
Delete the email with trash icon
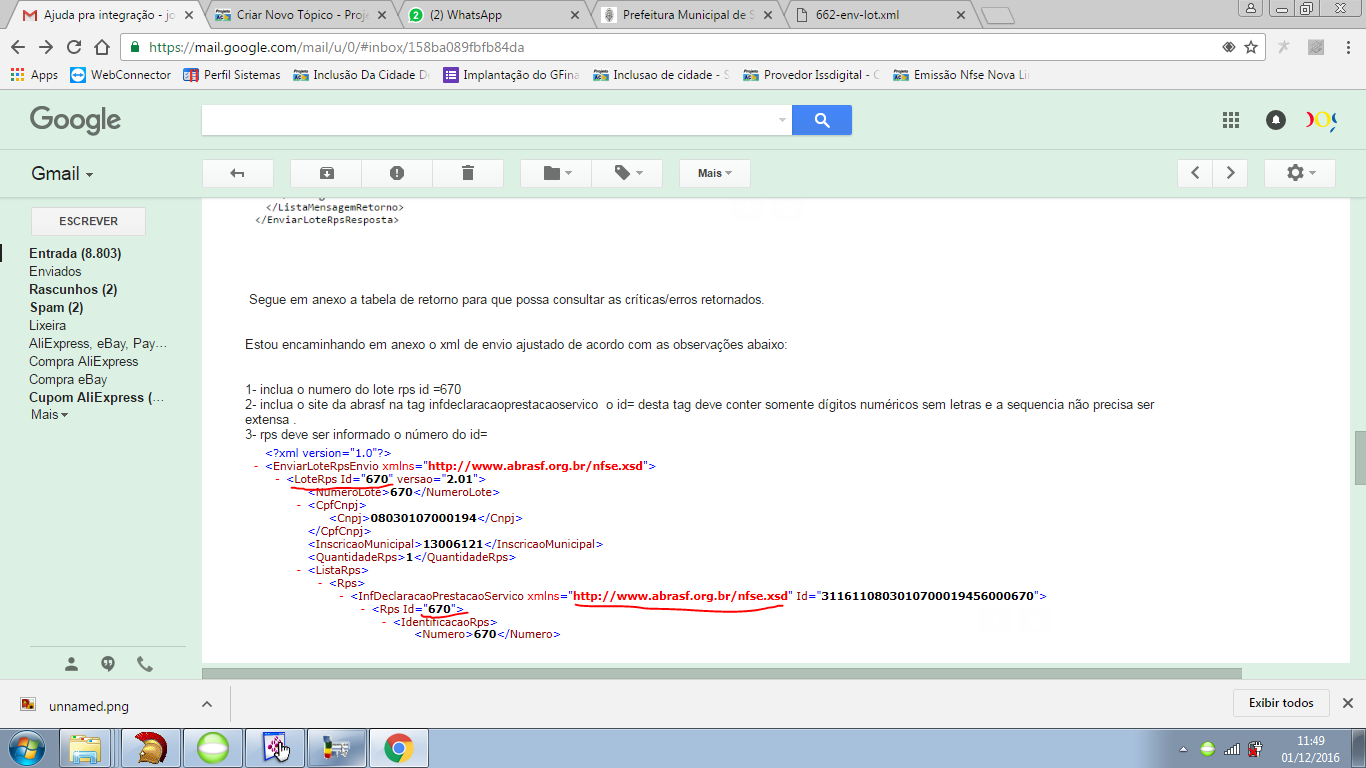point(467,173)
